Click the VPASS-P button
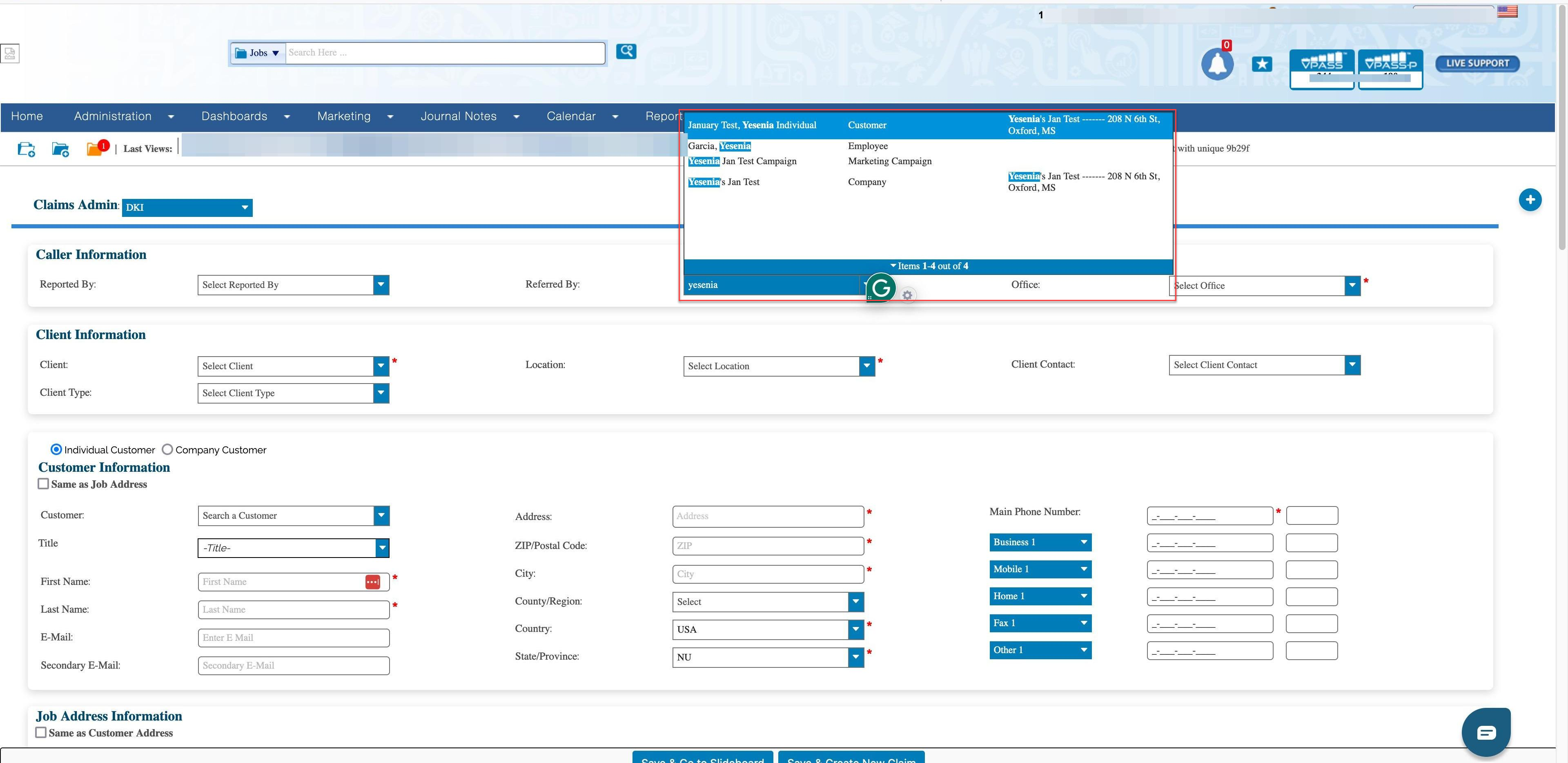The width and height of the screenshot is (1568, 763). coord(1390,69)
